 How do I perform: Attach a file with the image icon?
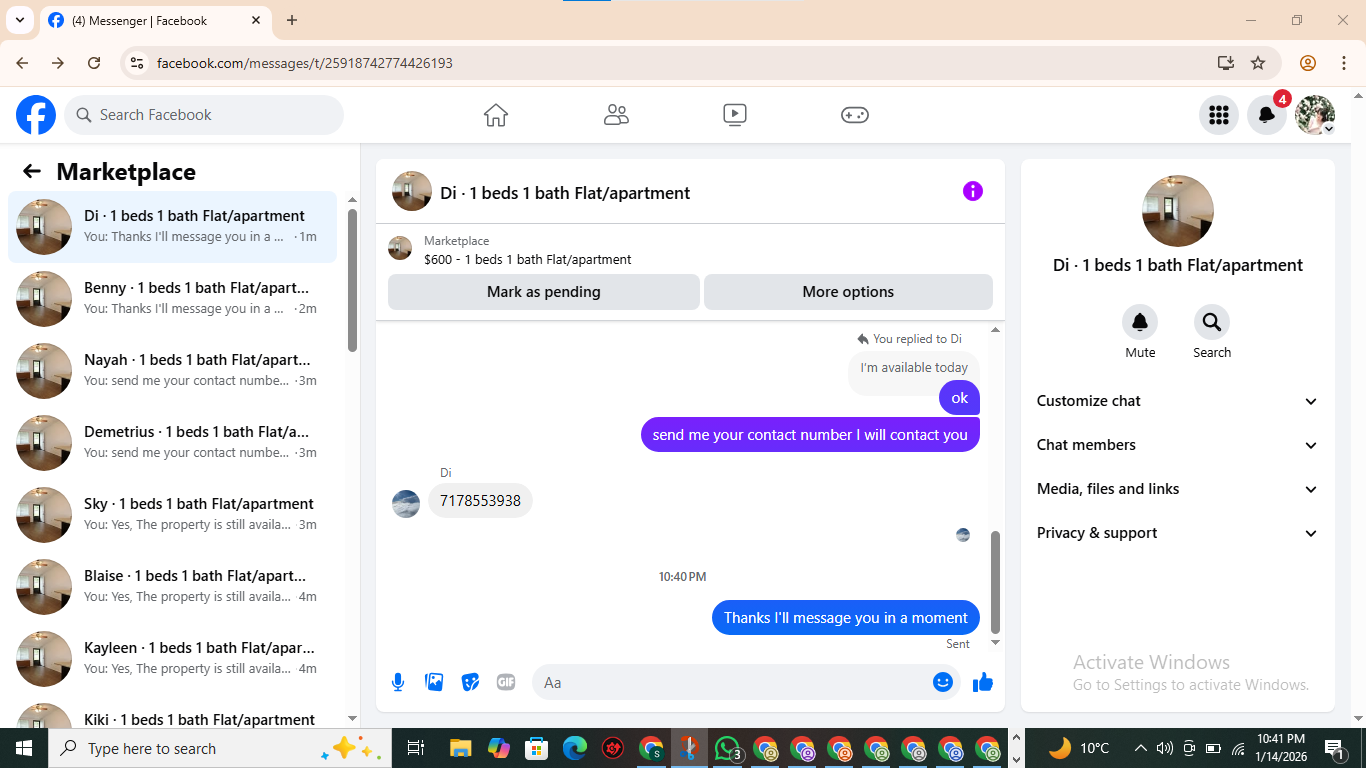tap(434, 682)
